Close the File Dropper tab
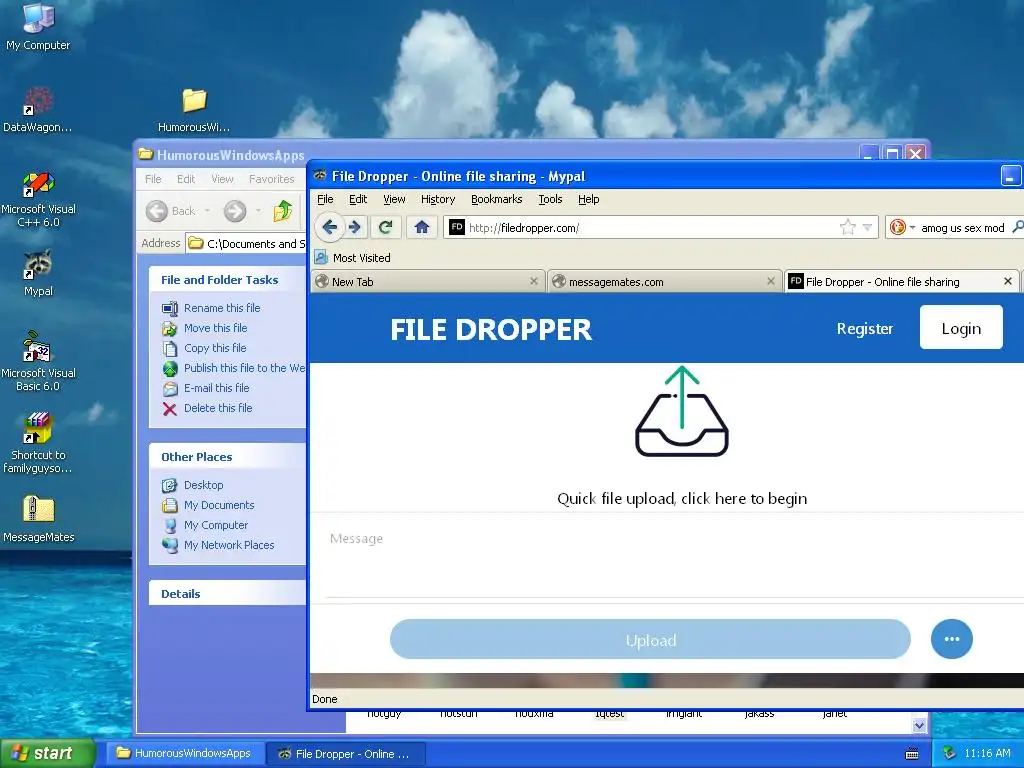 point(1008,281)
